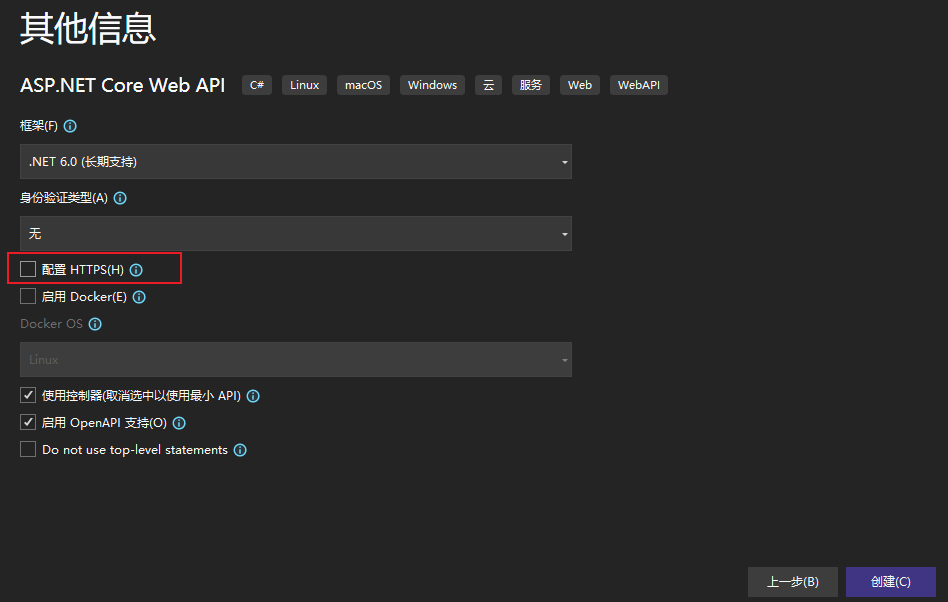Uncheck 启用 OpenAPI 支持(O) checkbox
This screenshot has width=948, height=602.
point(28,422)
